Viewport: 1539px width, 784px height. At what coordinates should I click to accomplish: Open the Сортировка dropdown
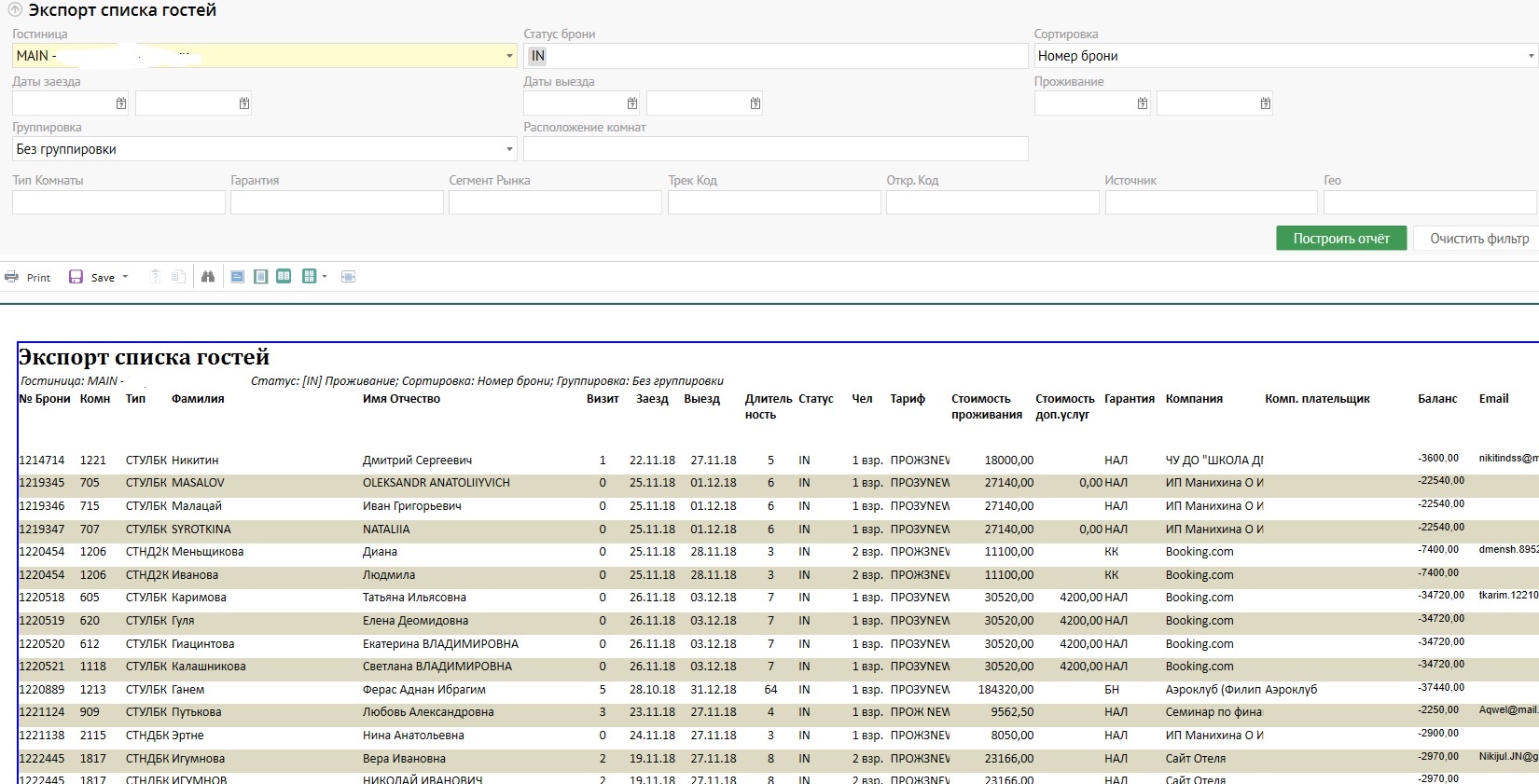click(x=1531, y=56)
